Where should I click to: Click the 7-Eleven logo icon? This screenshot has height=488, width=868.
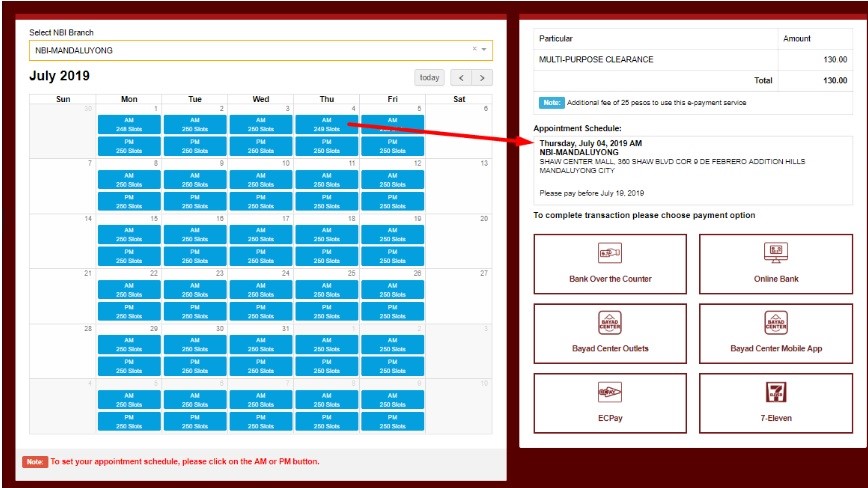tap(776, 392)
